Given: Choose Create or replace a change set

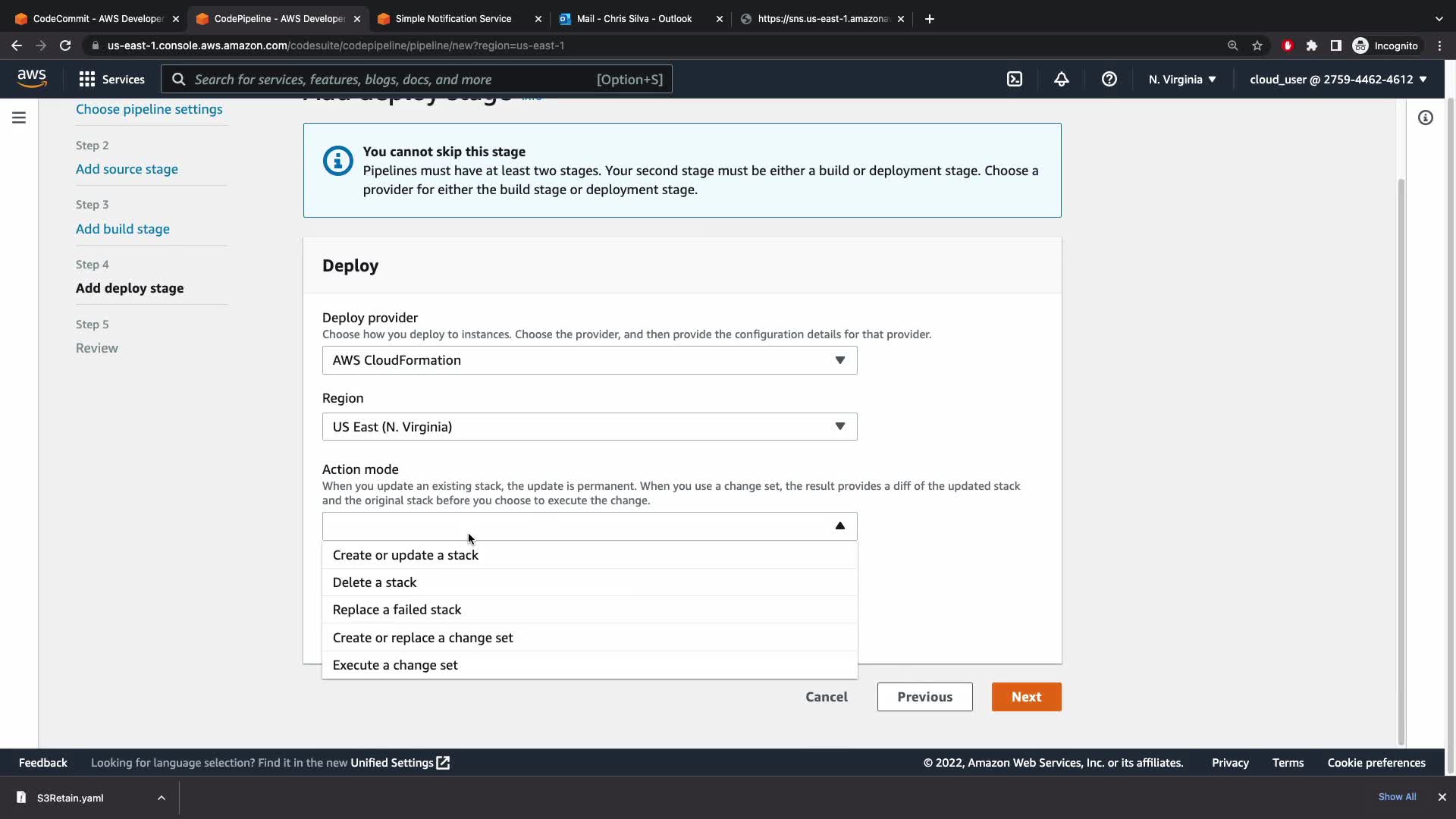Looking at the screenshot, I should pos(422,638).
